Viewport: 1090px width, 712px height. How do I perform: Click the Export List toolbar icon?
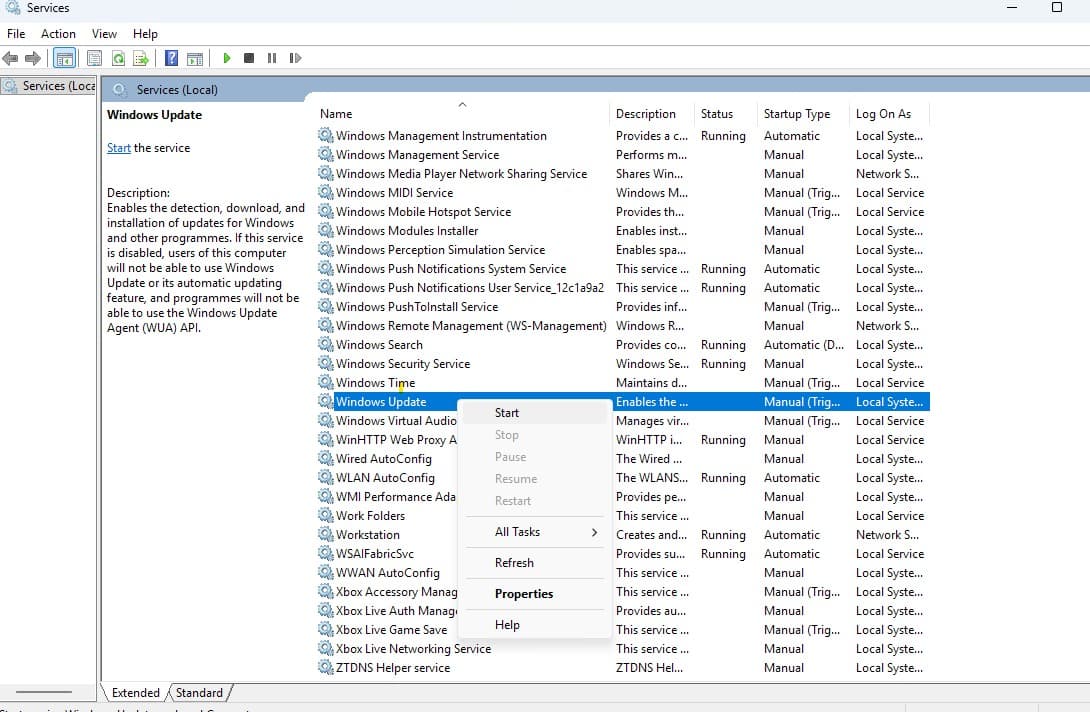[141, 57]
